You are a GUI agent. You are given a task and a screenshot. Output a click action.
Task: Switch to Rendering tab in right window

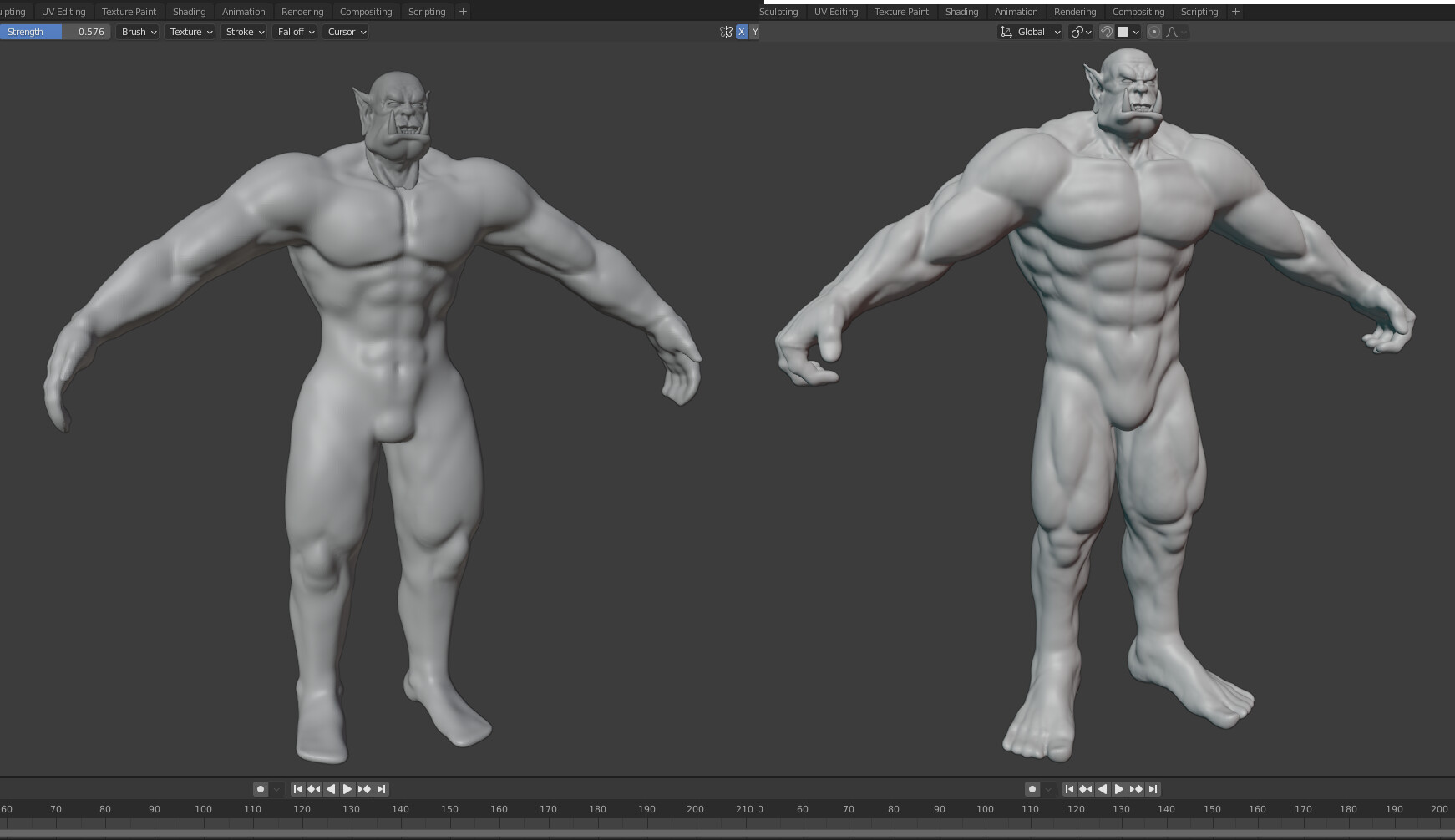click(x=1075, y=12)
